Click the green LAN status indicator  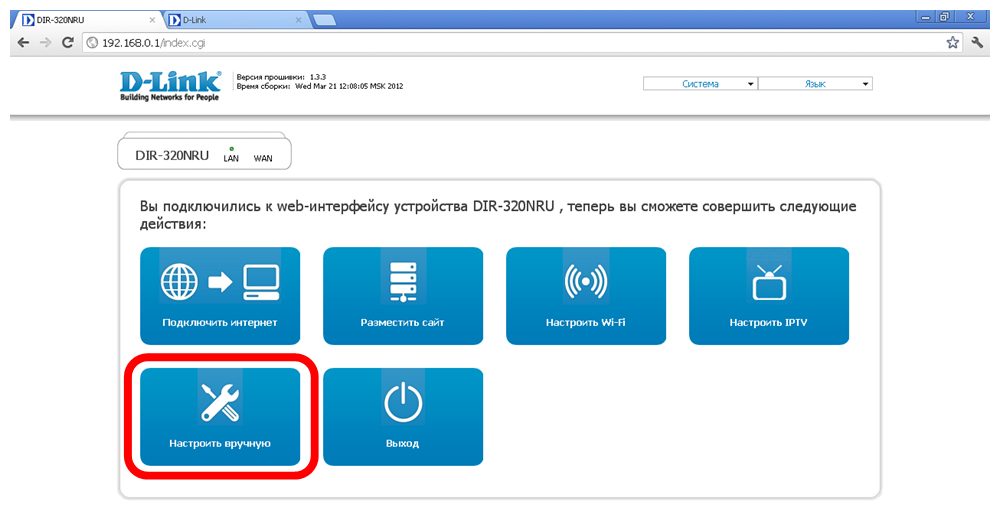(x=231, y=149)
